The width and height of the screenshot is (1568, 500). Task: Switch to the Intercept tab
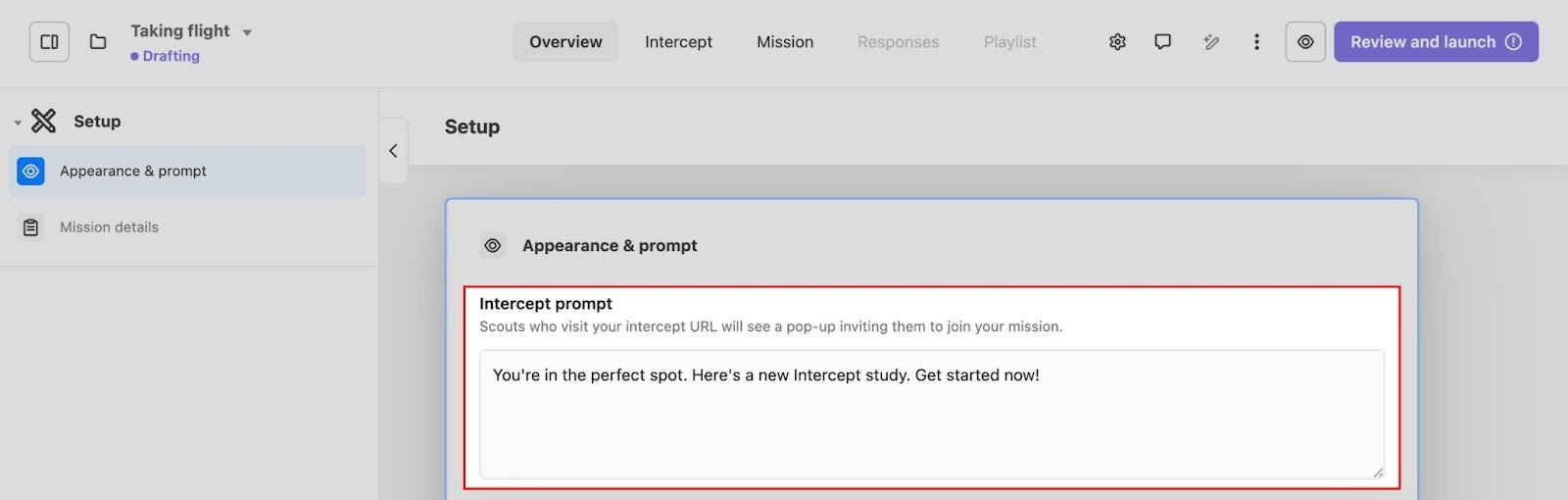point(678,42)
